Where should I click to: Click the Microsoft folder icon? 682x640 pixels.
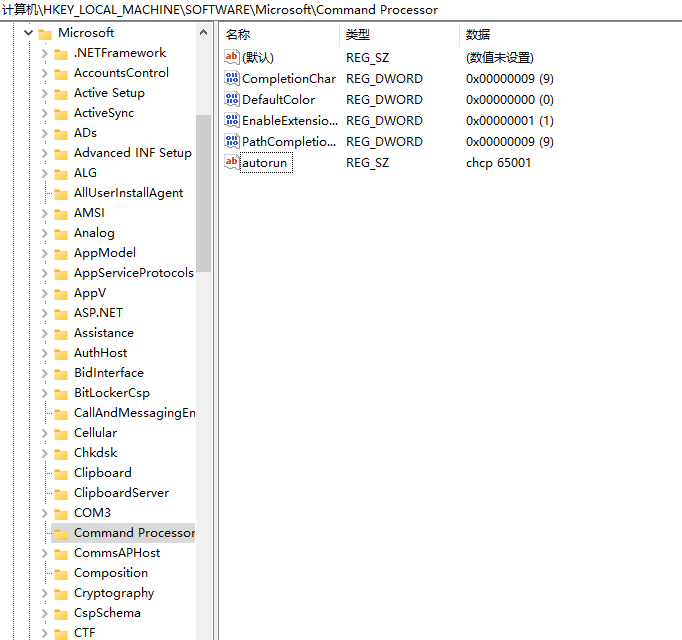(x=45, y=34)
